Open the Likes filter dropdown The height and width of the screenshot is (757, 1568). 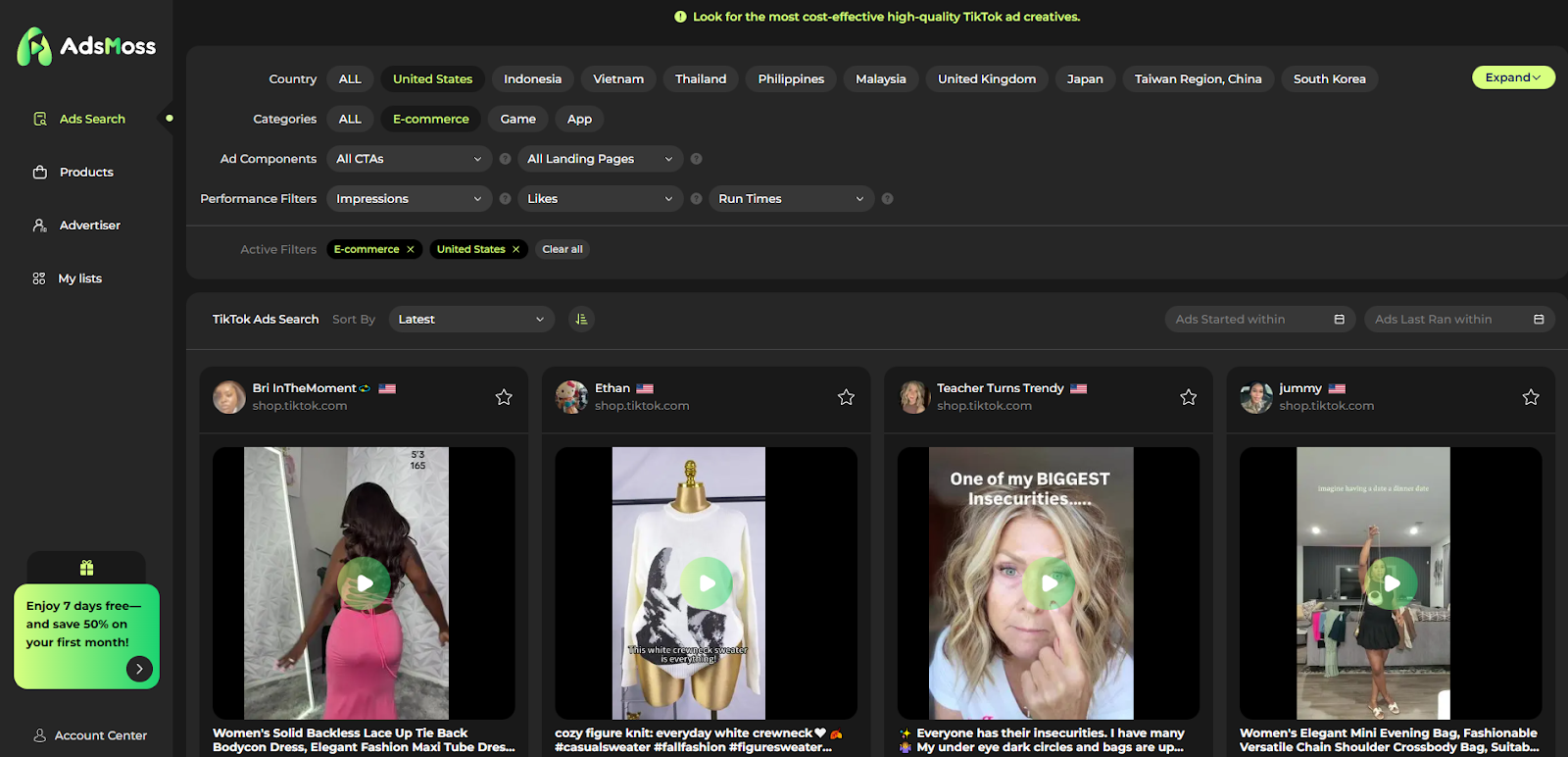pyautogui.click(x=601, y=199)
